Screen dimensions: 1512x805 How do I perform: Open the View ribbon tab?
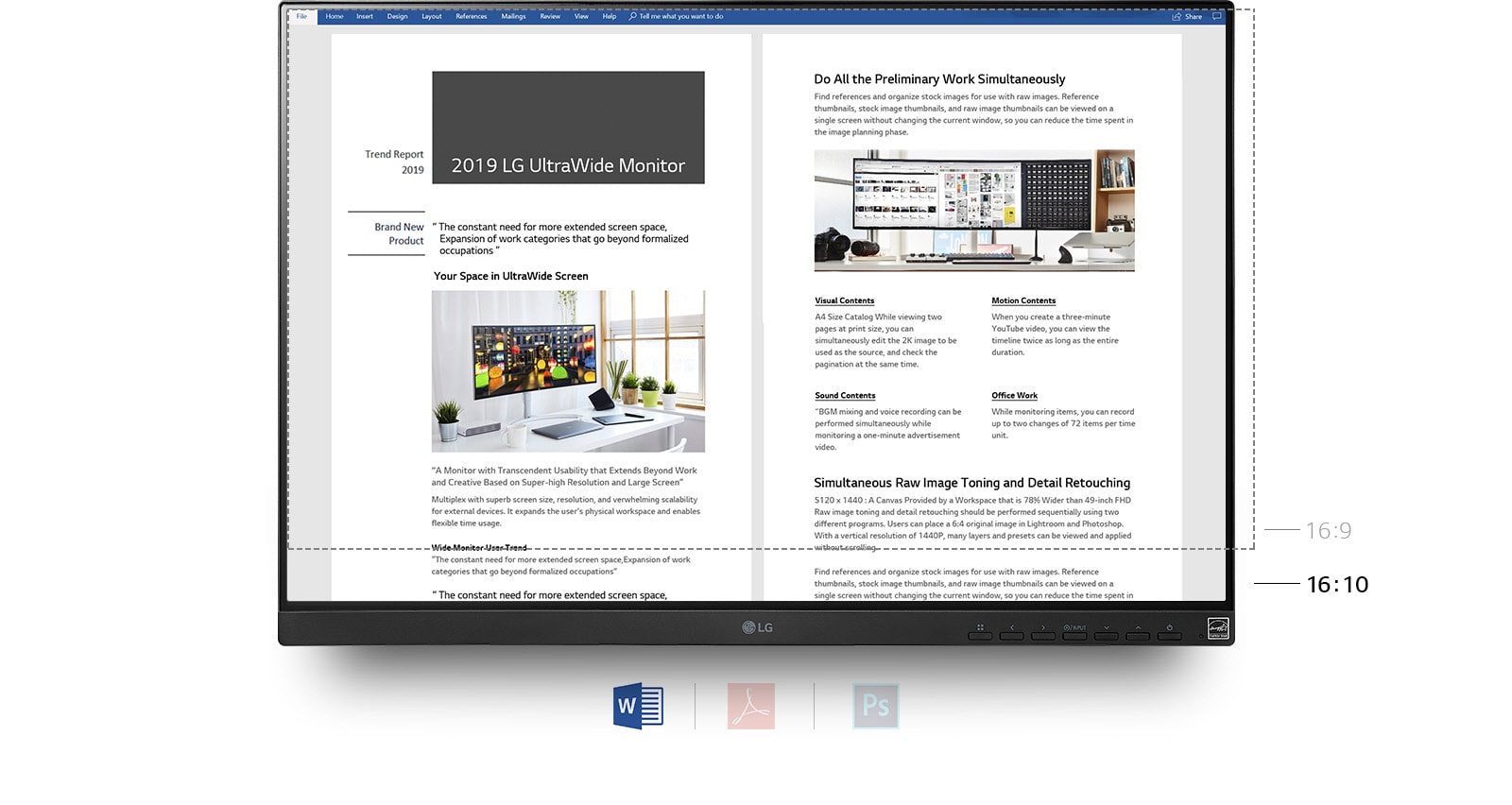click(581, 16)
